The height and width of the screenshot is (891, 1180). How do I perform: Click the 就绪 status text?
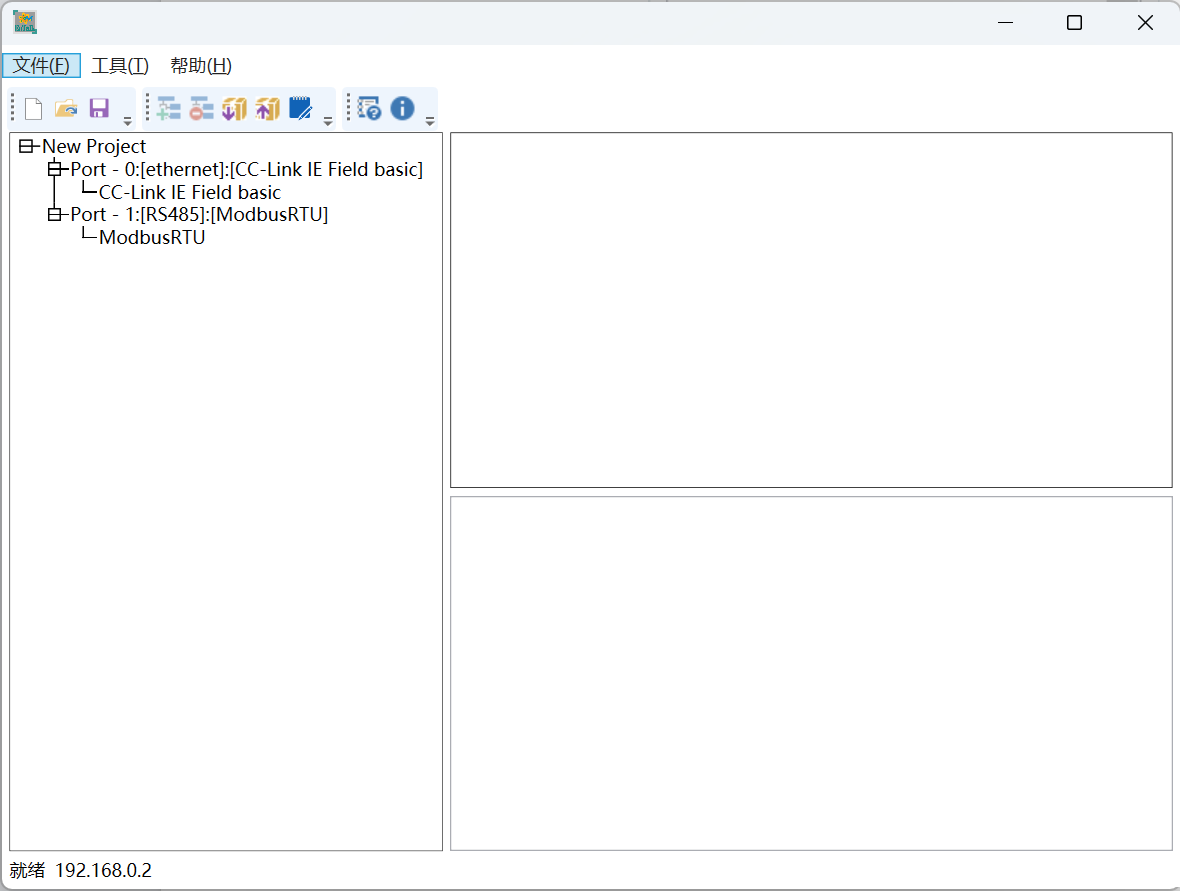[x=27, y=871]
